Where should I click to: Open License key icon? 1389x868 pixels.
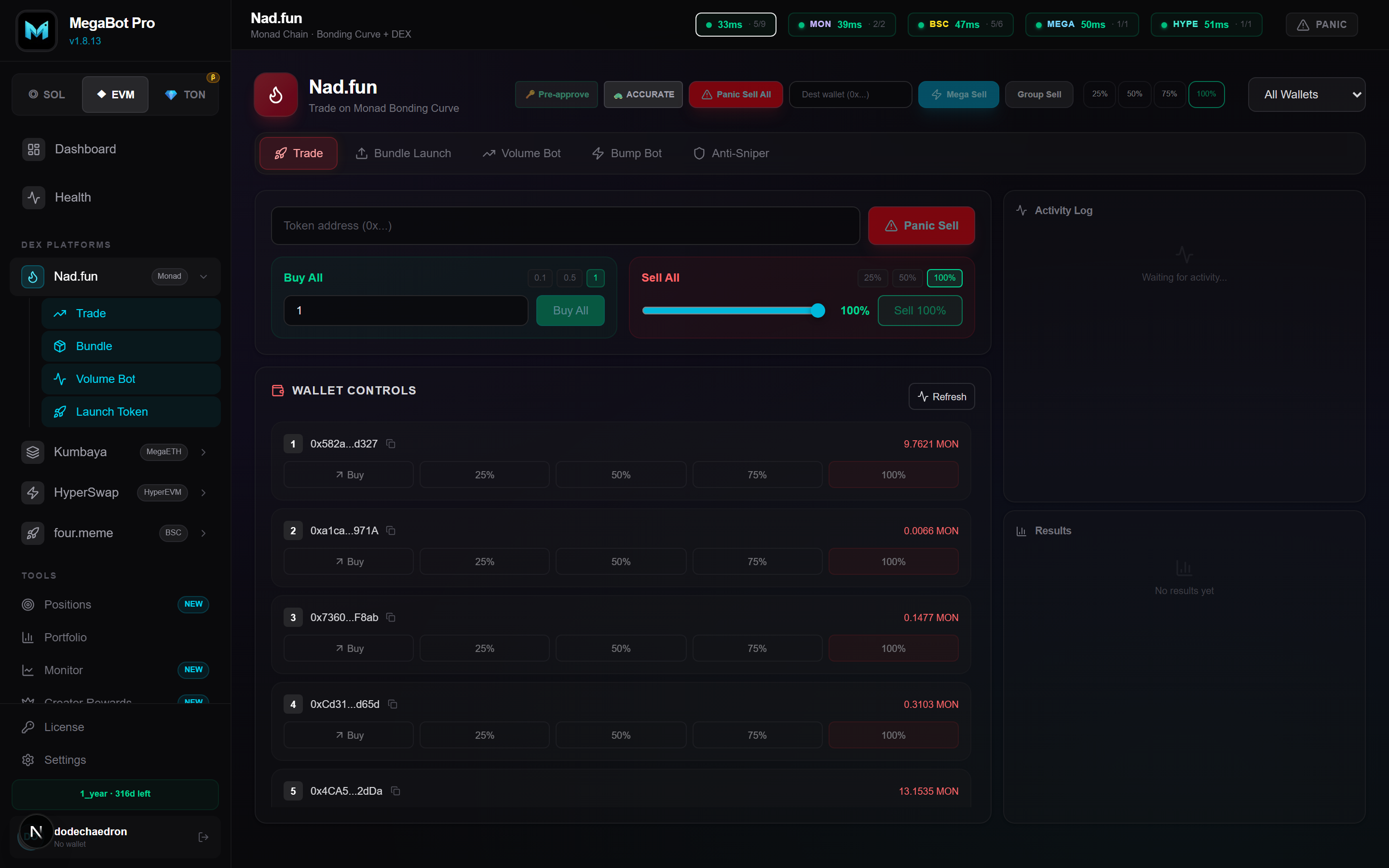27,727
